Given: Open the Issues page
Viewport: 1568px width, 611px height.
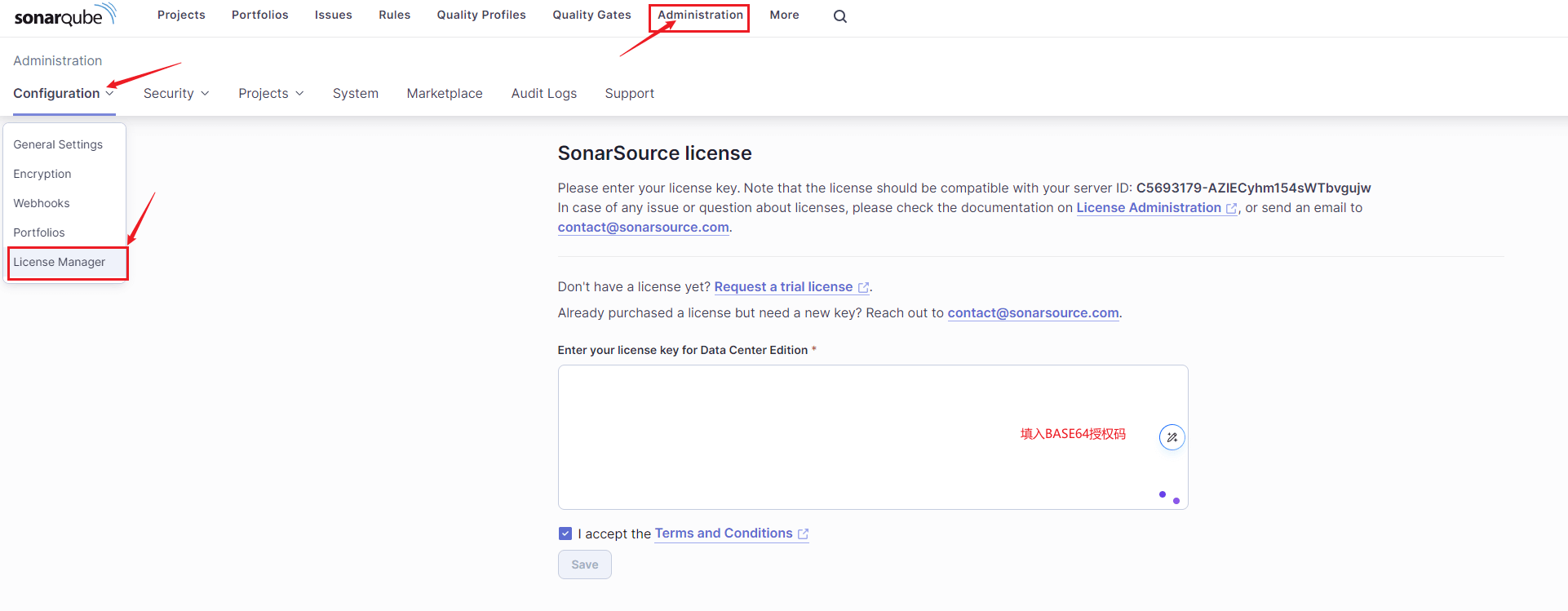Looking at the screenshot, I should (334, 15).
